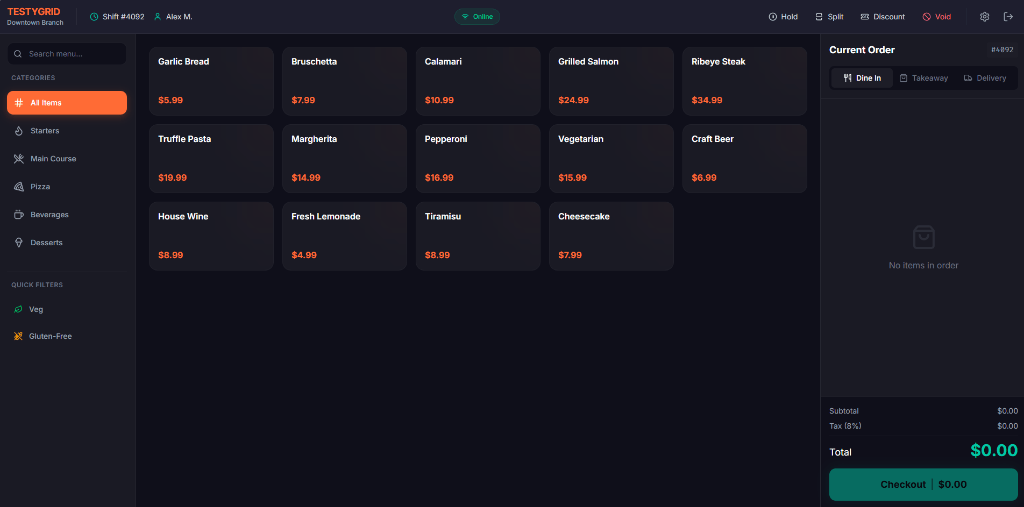This screenshot has height=507, width=1024.
Task: Put the order on Hold
Action: pyautogui.click(x=783, y=17)
